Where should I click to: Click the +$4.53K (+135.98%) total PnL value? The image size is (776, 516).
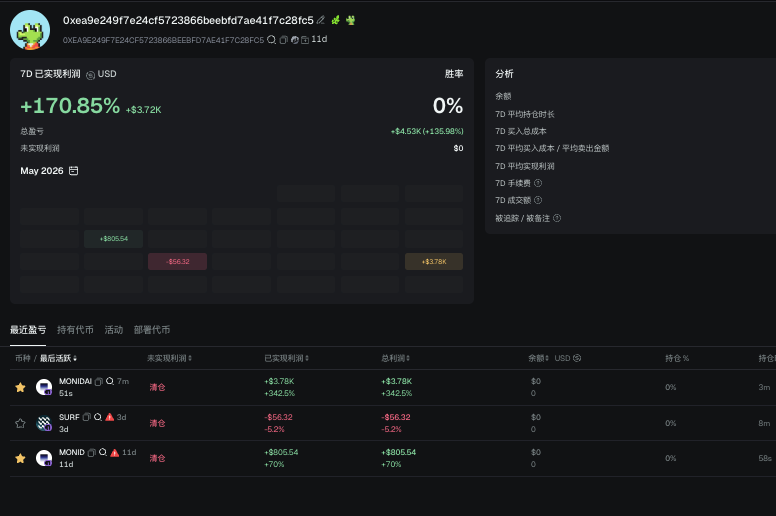pyautogui.click(x=427, y=131)
